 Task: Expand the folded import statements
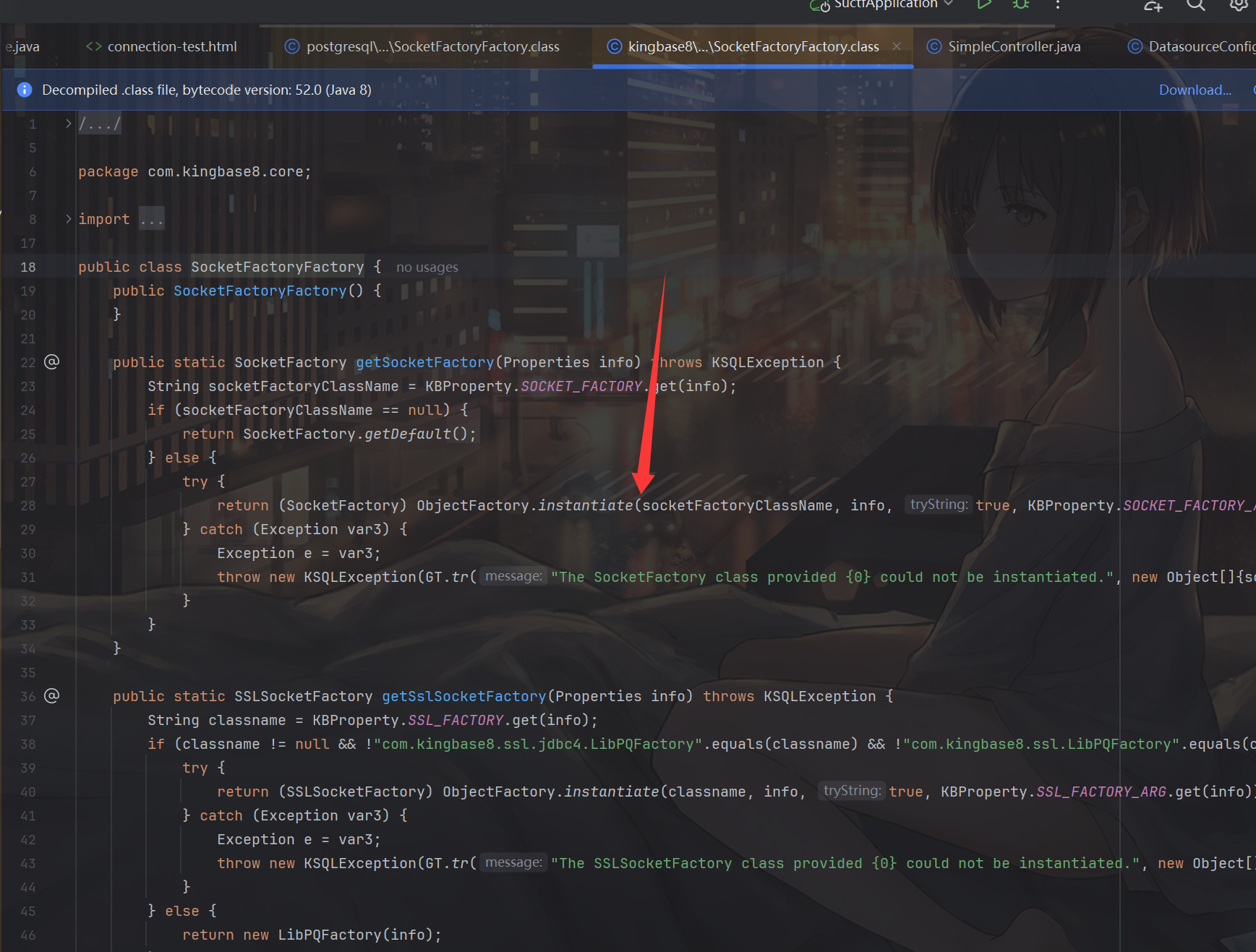pyautogui.click(x=69, y=219)
